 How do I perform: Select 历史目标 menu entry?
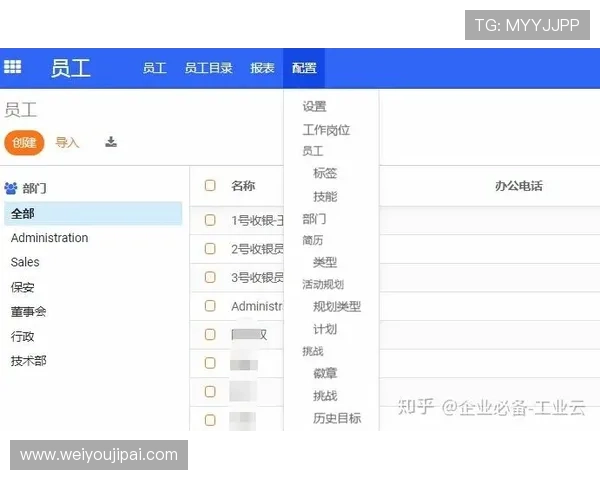click(337, 418)
